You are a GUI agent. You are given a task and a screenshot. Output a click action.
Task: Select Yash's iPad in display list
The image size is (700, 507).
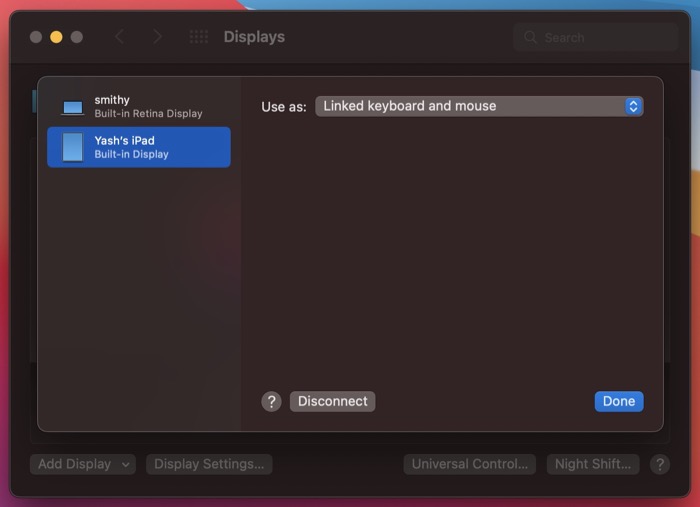coord(139,147)
